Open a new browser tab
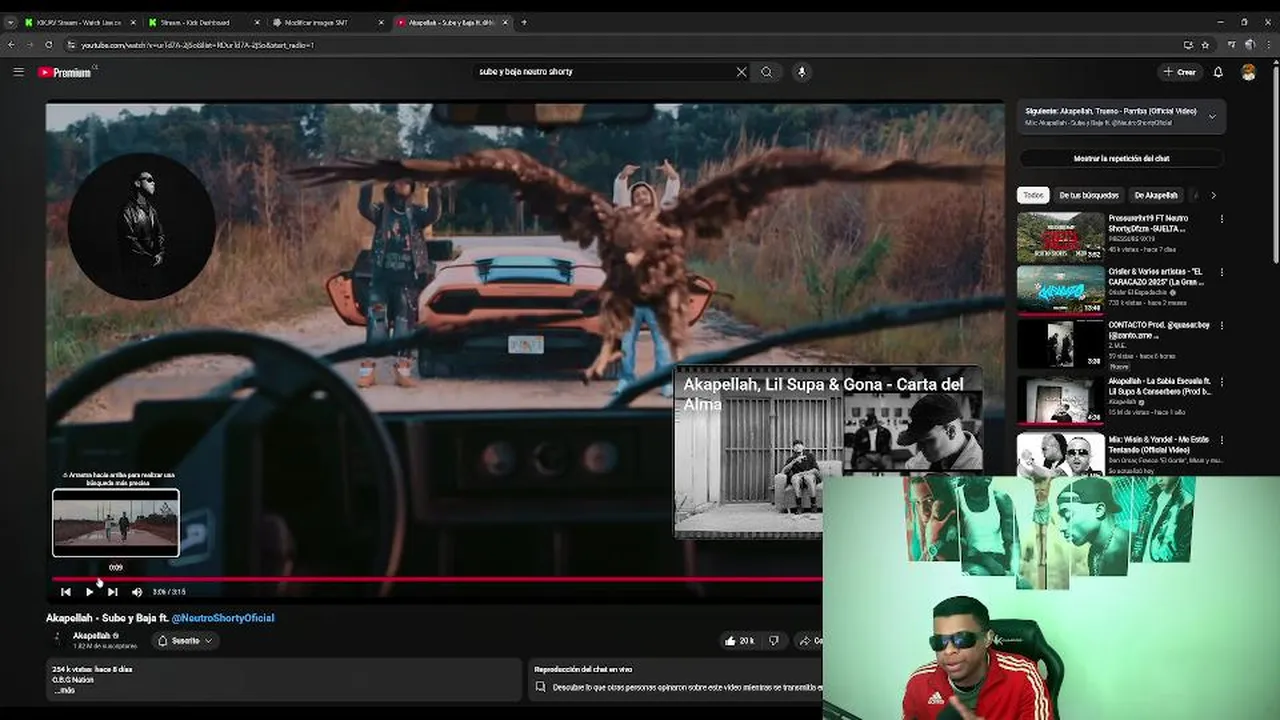The image size is (1280, 720). click(x=524, y=22)
